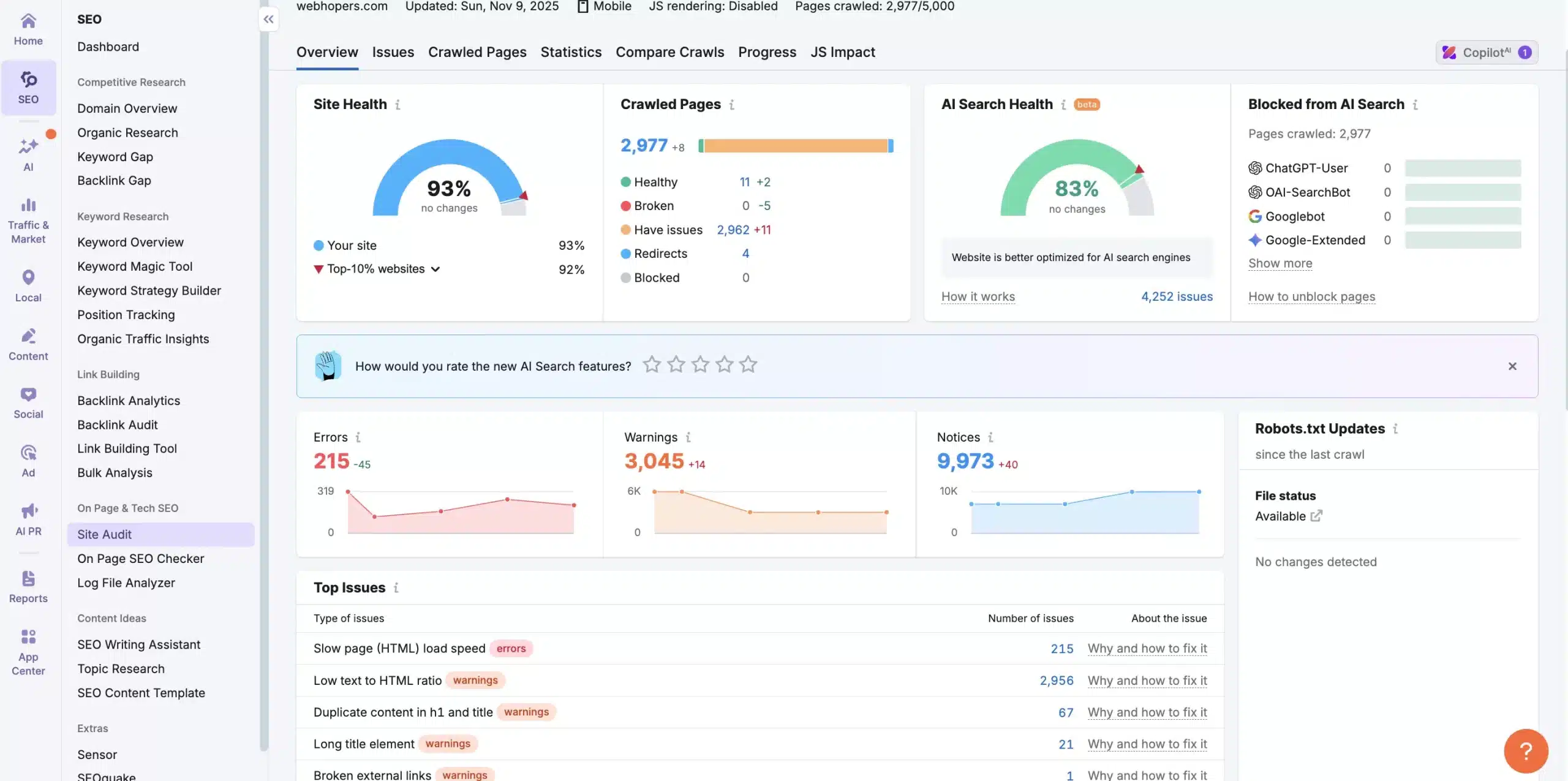Open the orange help question-mark button
This screenshot has width=1568, height=781.
(x=1526, y=751)
